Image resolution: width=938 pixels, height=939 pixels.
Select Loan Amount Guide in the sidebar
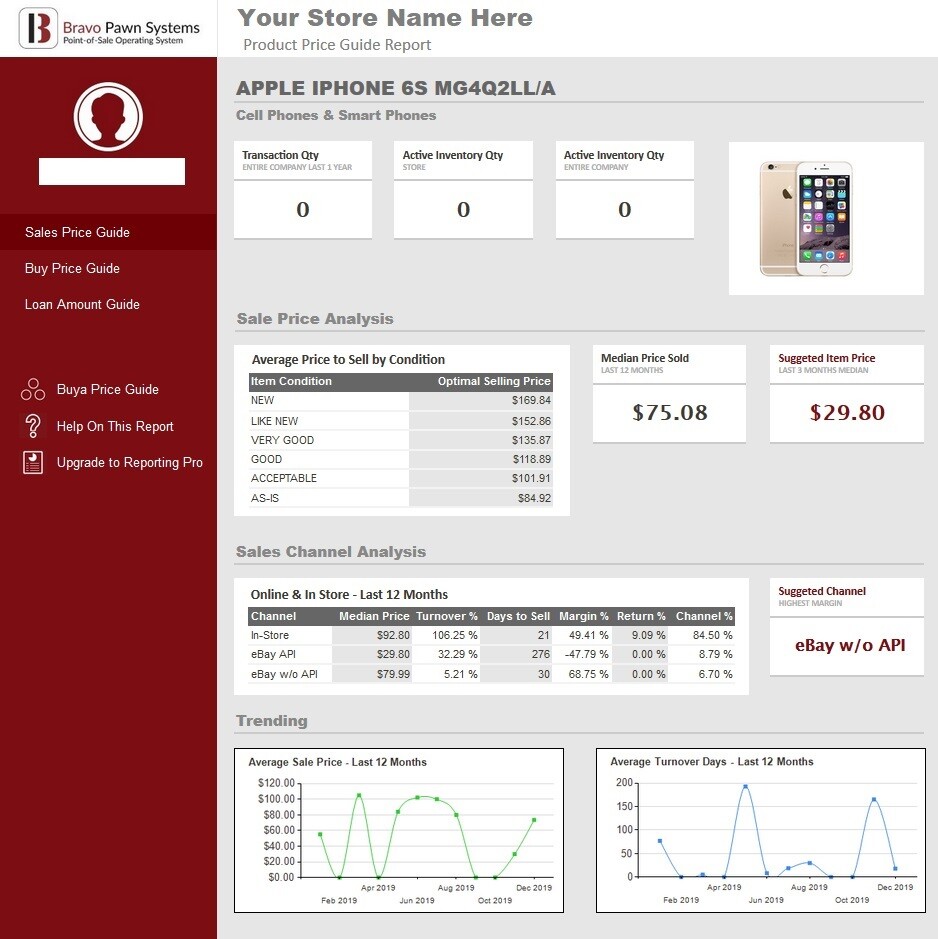(82, 304)
